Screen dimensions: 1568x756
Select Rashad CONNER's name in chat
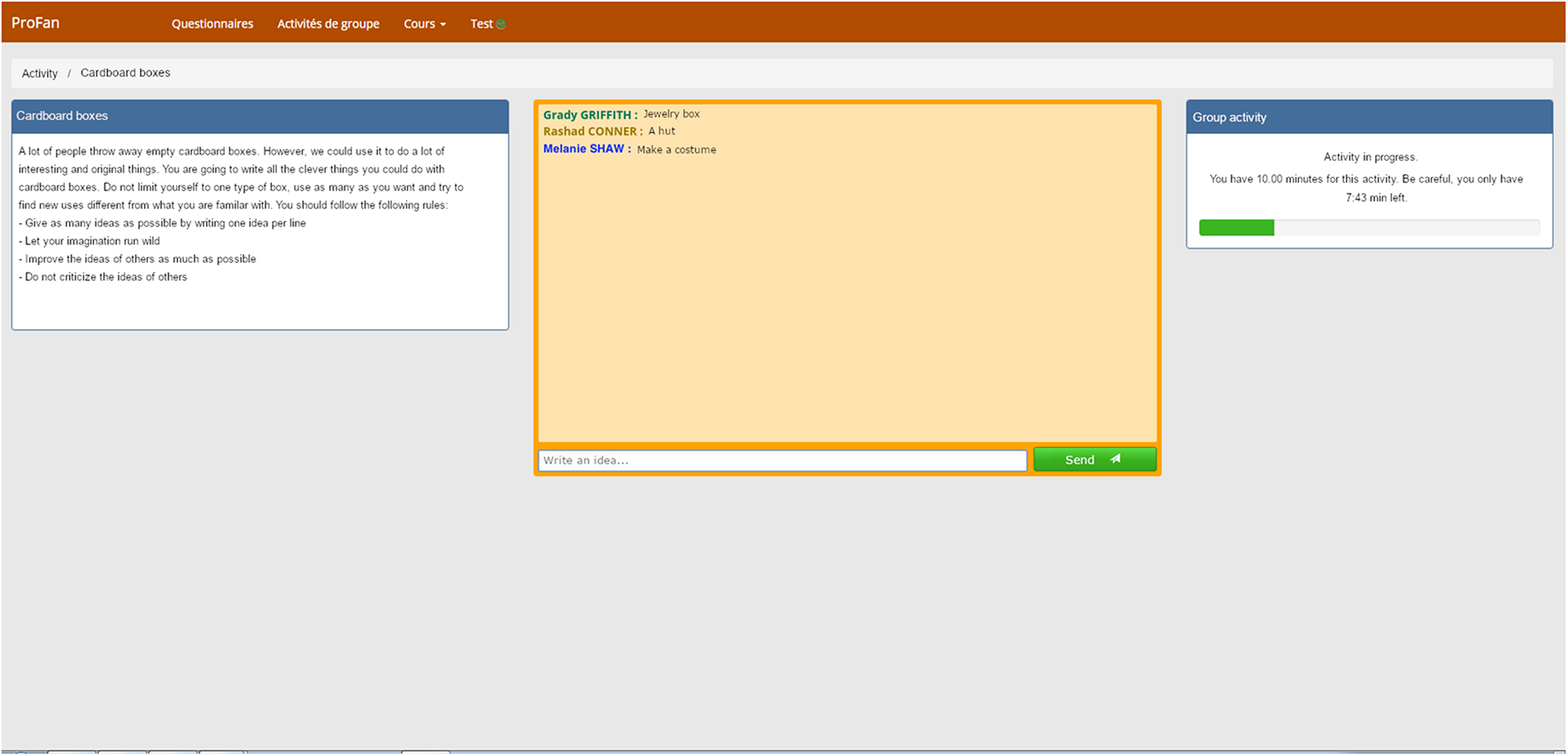590,132
